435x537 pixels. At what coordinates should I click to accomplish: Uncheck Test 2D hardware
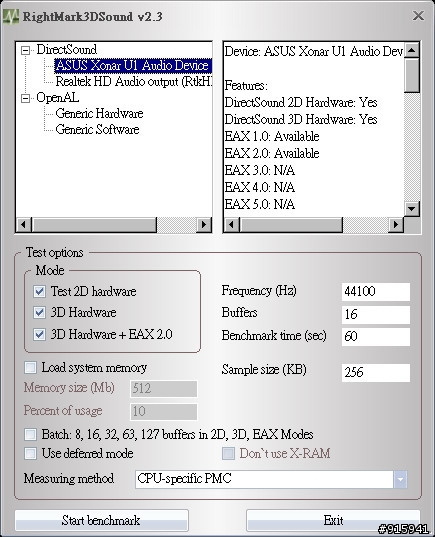39,291
